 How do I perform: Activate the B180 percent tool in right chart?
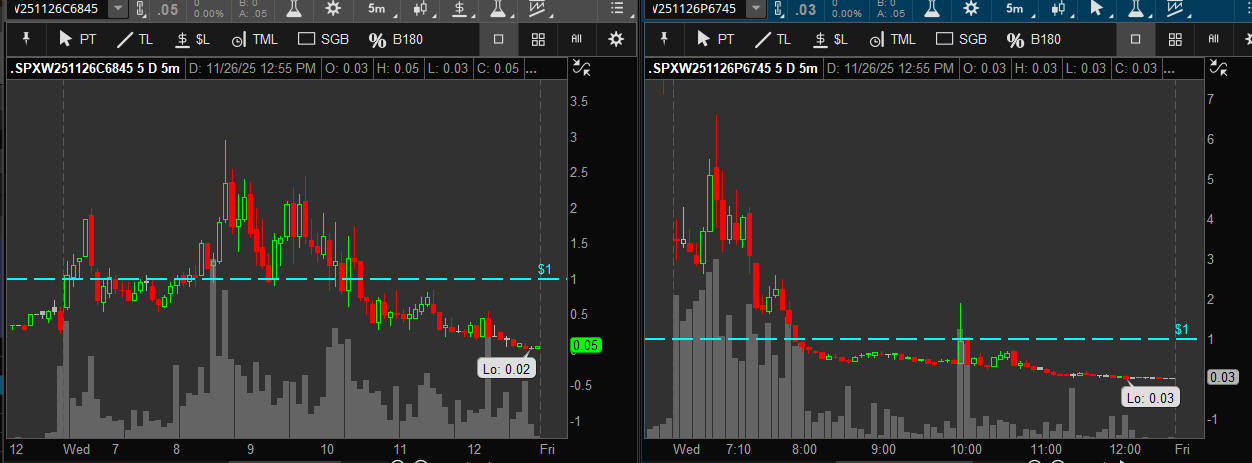1034,39
